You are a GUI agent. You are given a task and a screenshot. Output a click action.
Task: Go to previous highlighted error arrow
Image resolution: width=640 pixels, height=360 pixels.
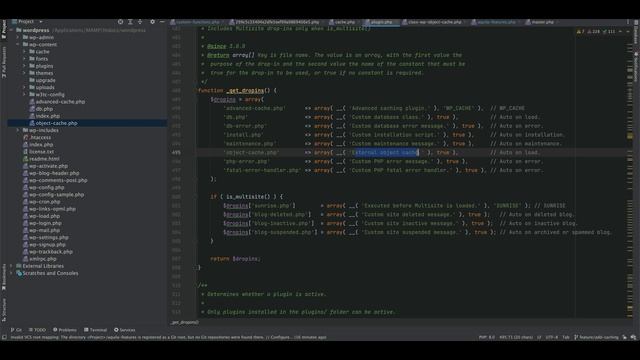pyautogui.click(x=620, y=31)
